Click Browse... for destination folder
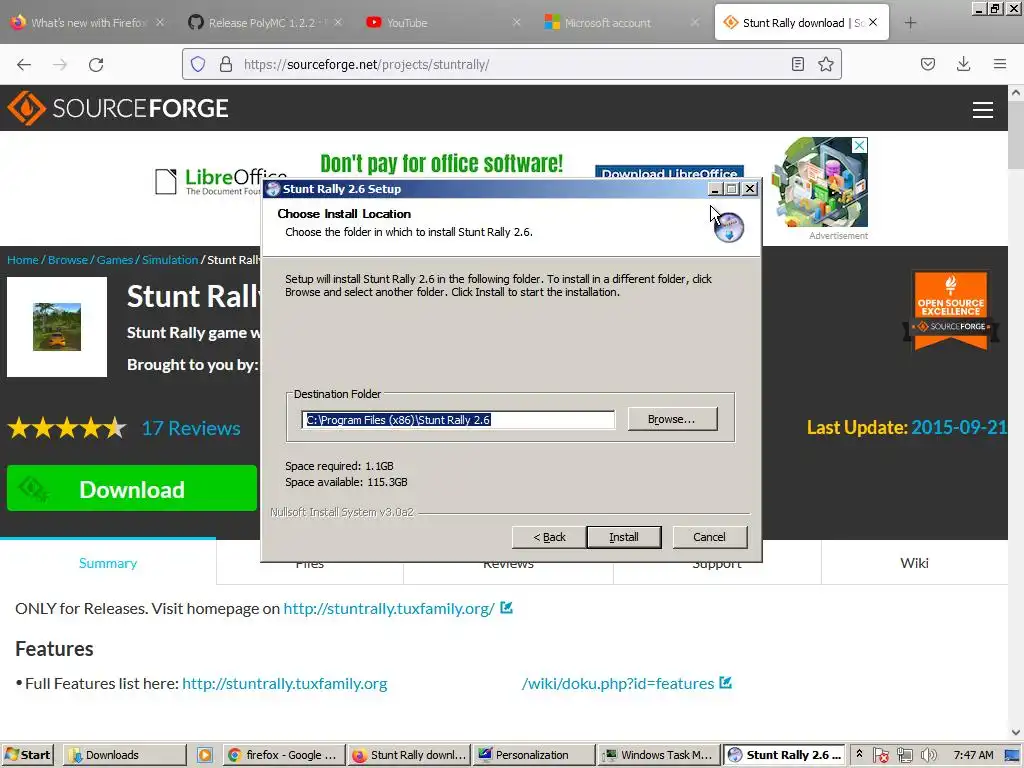Viewport: 1024px width, 768px height. 672,419
